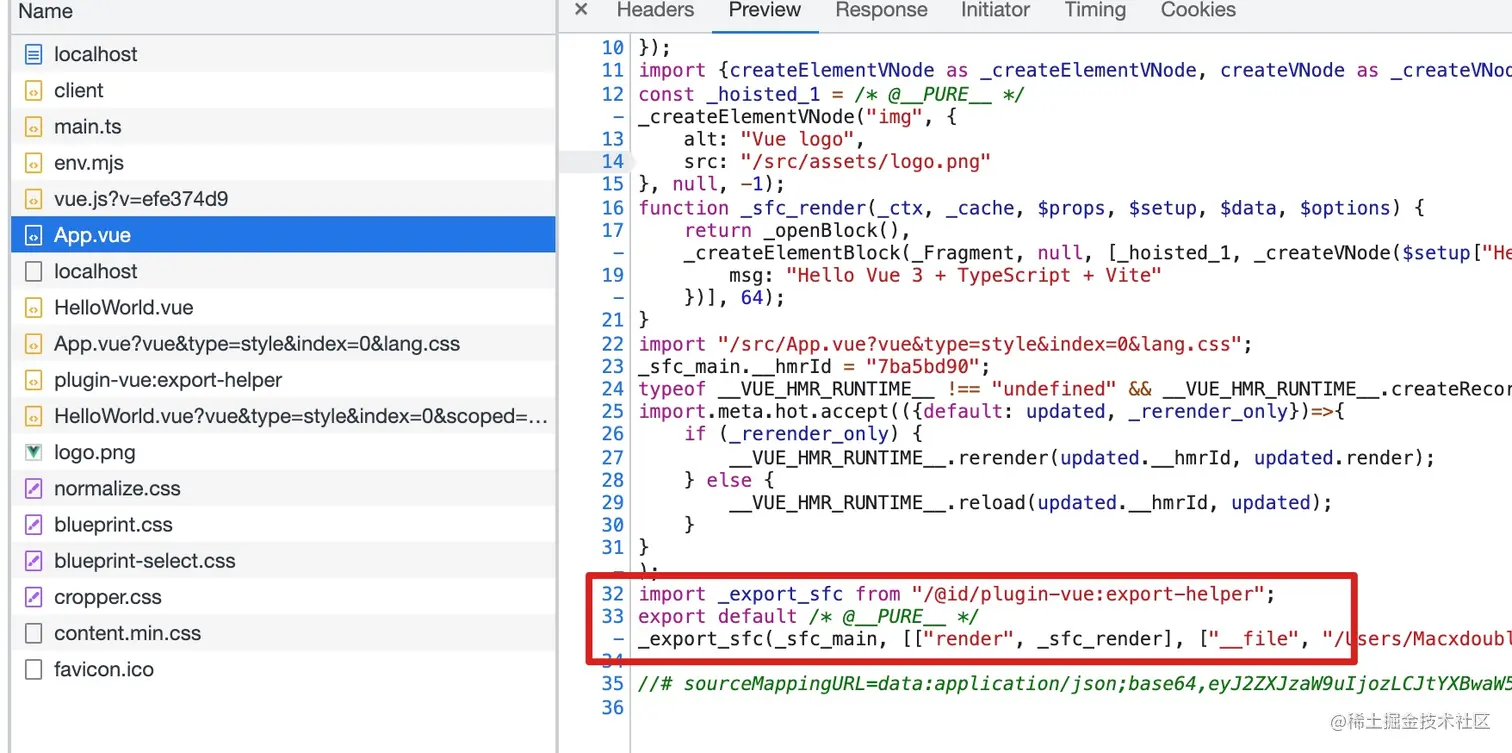Switch to the Timing tab

point(1095,10)
